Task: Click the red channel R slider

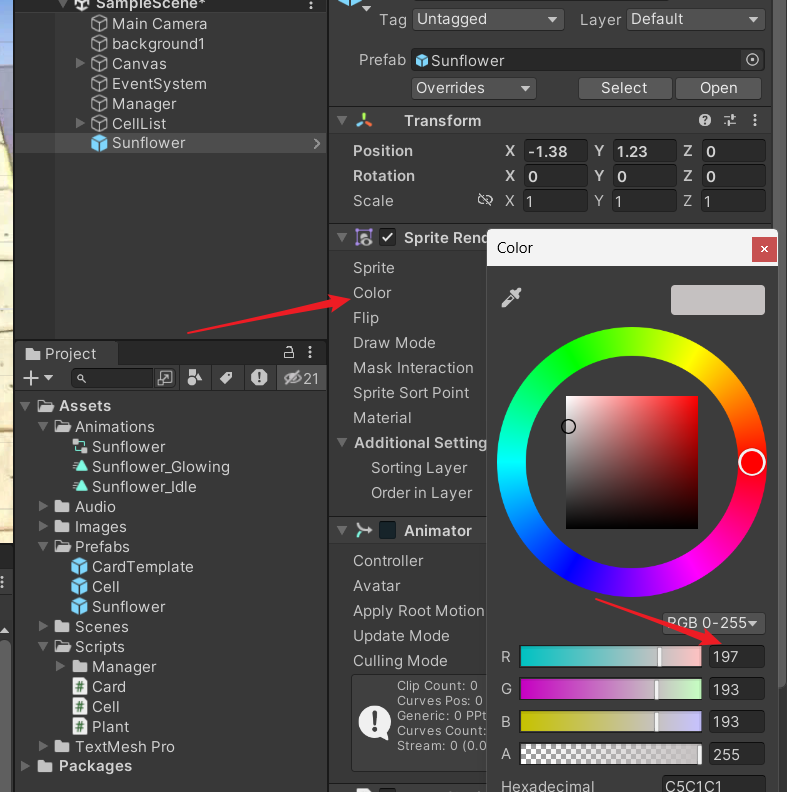Action: pos(610,657)
